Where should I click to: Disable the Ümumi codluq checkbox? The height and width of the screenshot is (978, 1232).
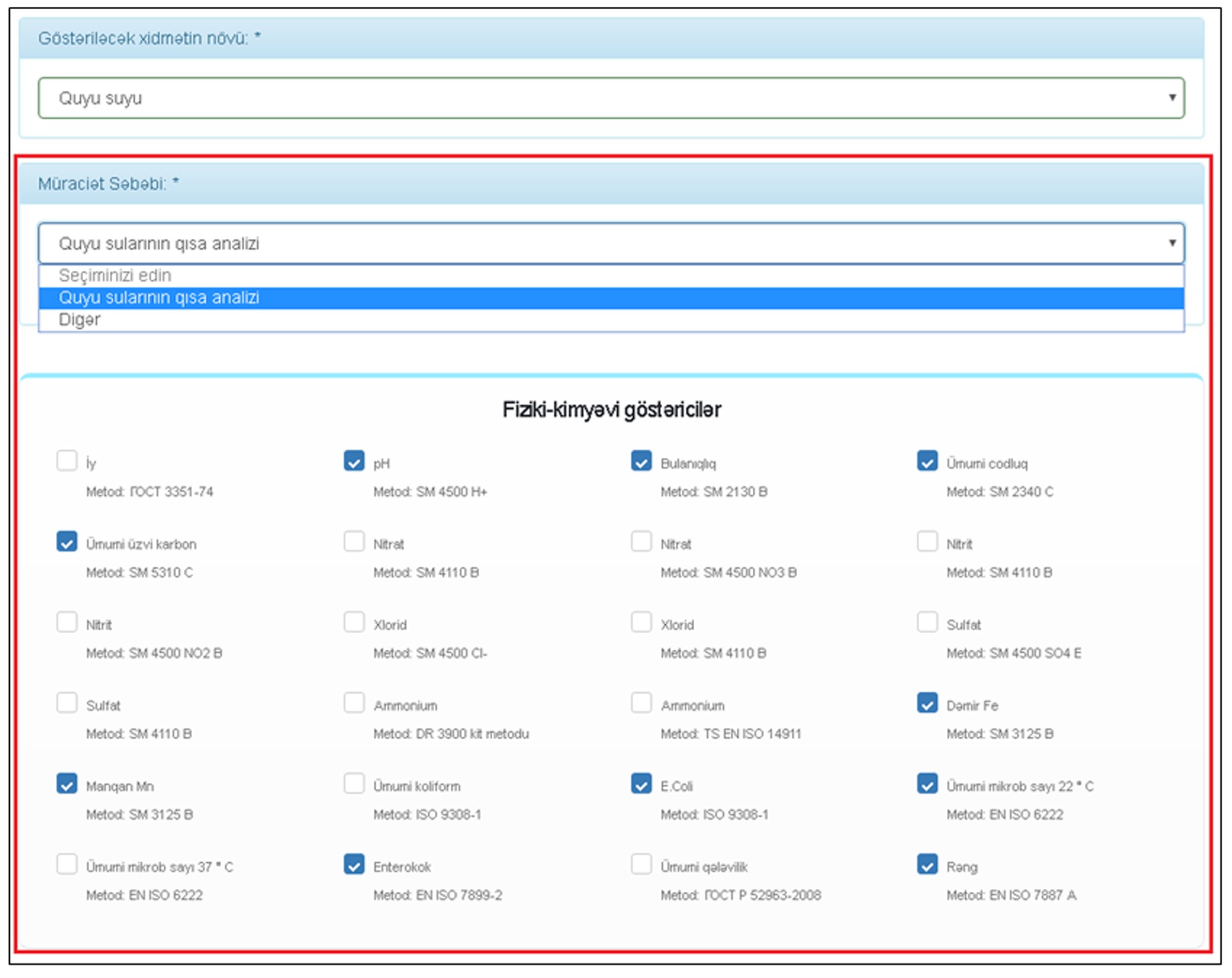[x=927, y=461]
